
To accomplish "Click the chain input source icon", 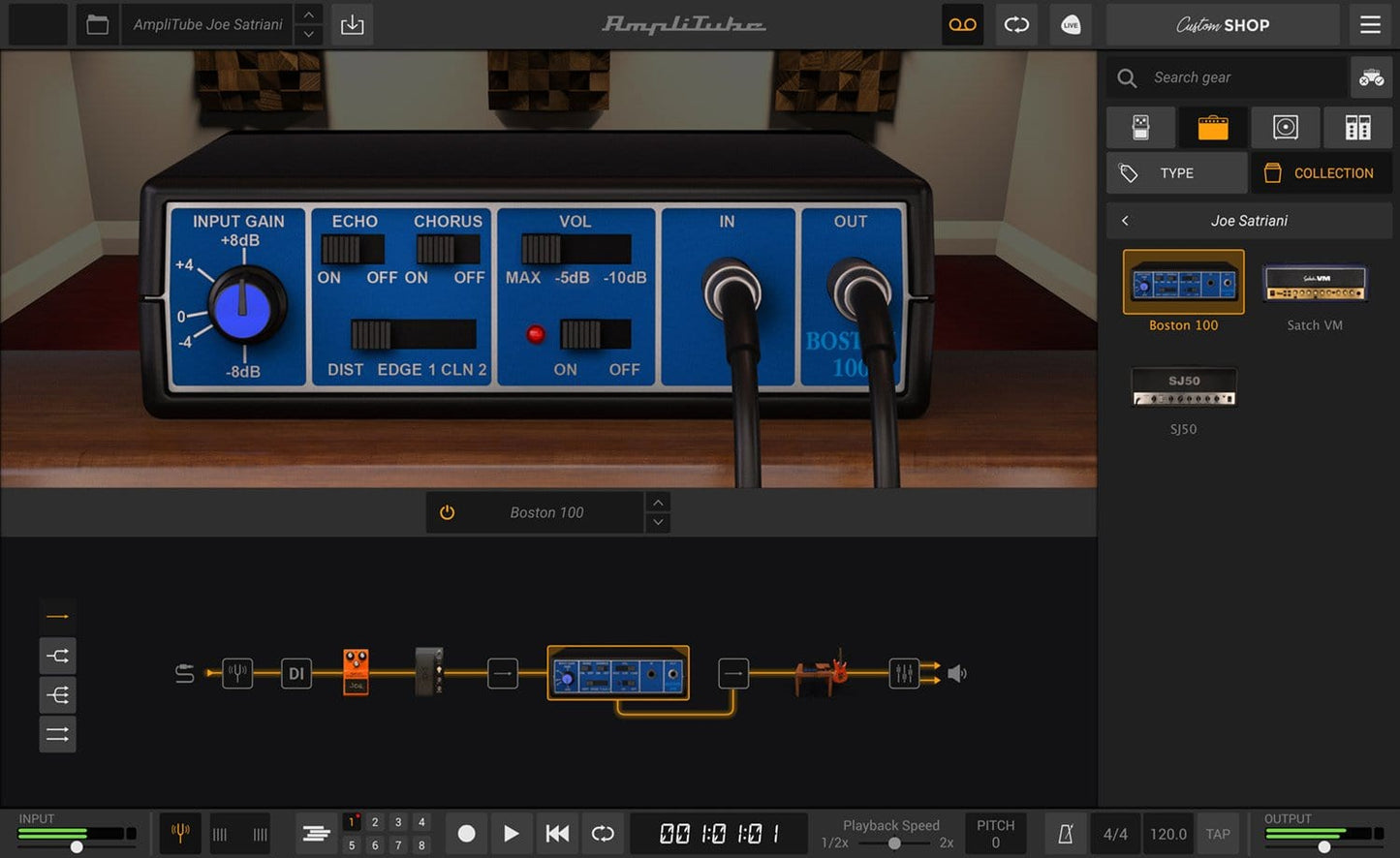I will [184, 673].
